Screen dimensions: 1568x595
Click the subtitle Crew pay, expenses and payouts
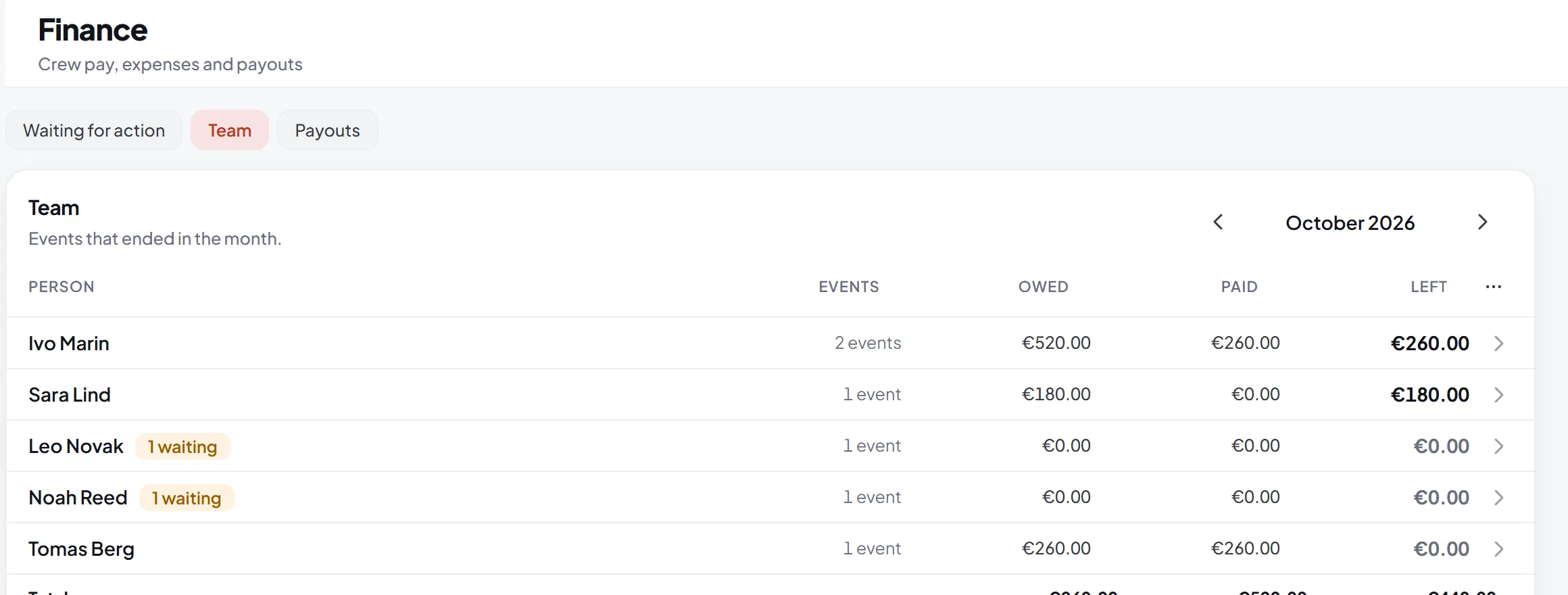(170, 64)
